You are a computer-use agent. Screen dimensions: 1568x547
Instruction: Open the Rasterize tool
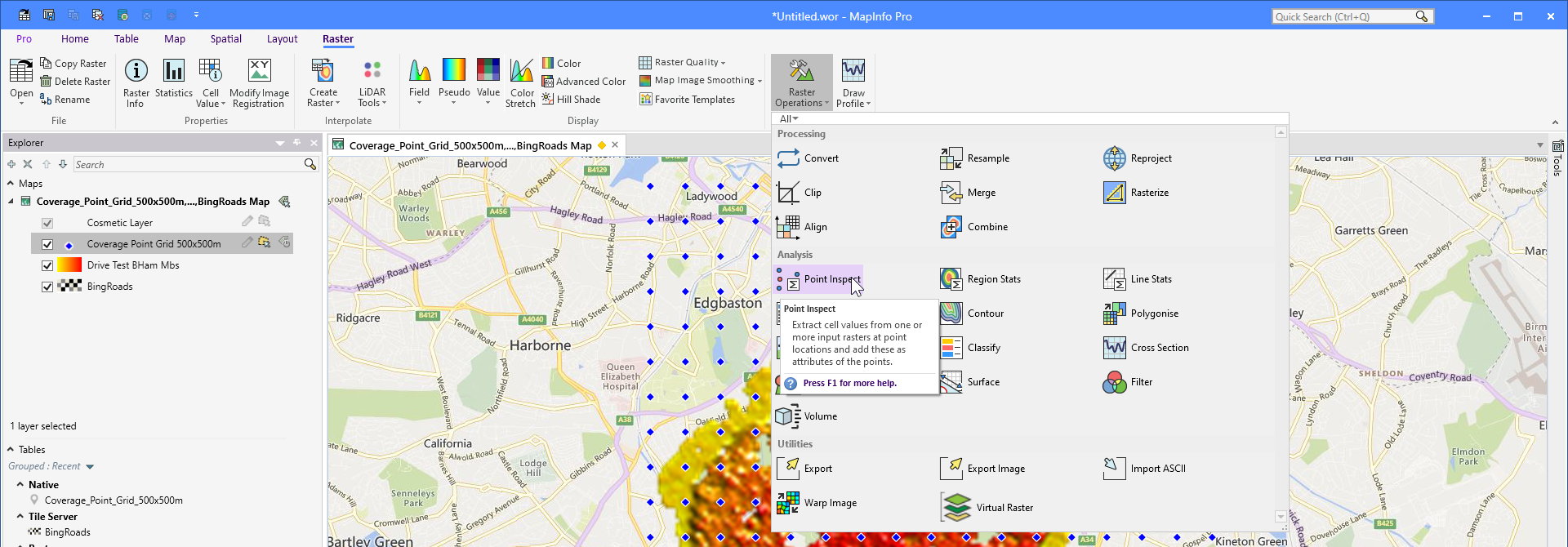click(1136, 193)
